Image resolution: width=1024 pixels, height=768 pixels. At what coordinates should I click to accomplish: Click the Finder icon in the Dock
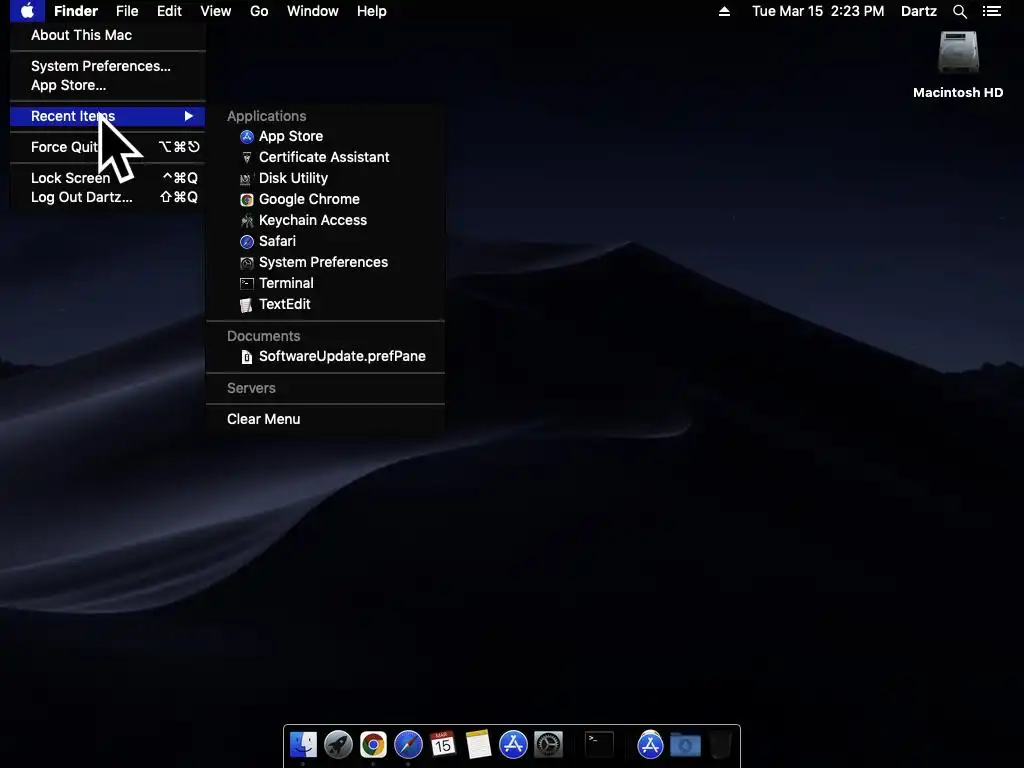(x=303, y=744)
